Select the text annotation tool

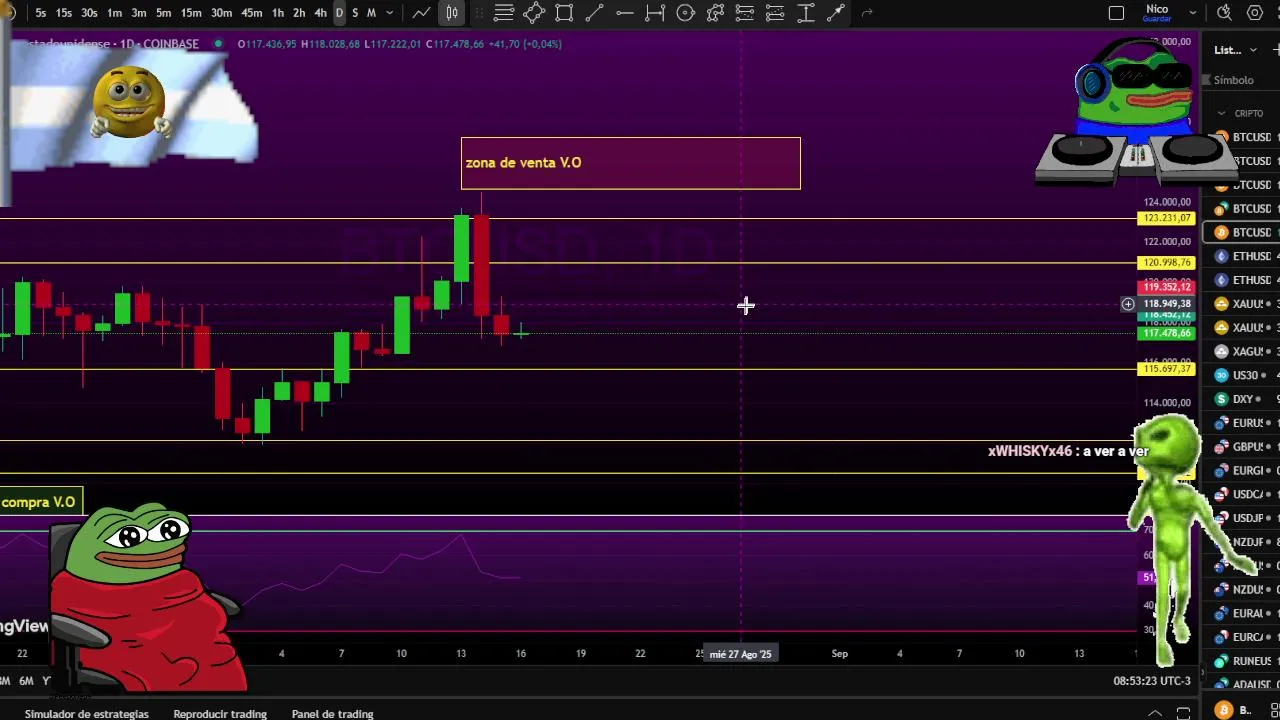pyautogui.click(x=806, y=13)
